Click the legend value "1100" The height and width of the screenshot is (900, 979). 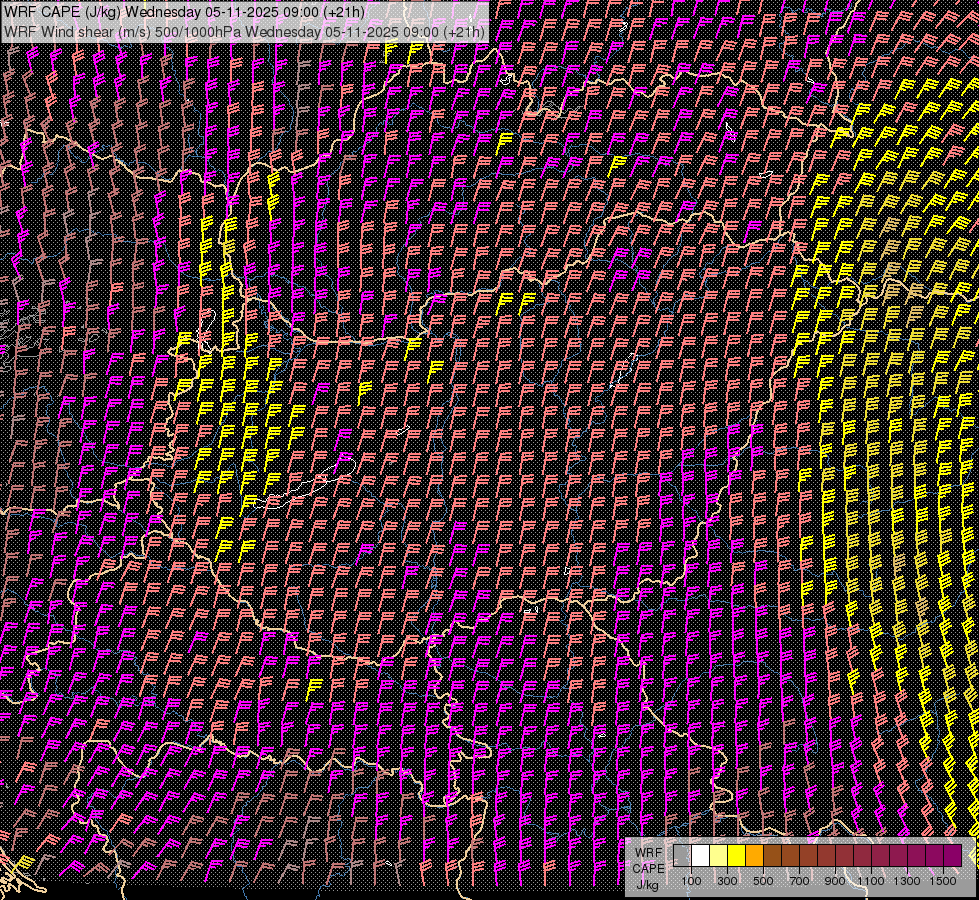click(x=870, y=881)
